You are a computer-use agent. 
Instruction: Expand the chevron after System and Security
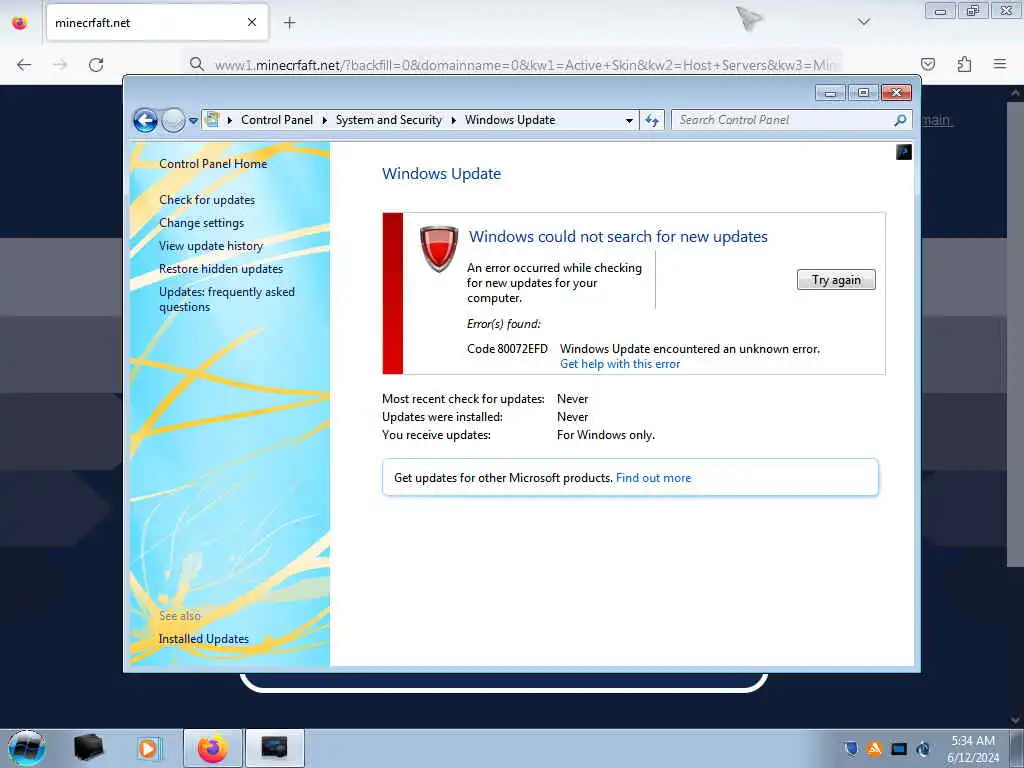click(x=453, y=120)
